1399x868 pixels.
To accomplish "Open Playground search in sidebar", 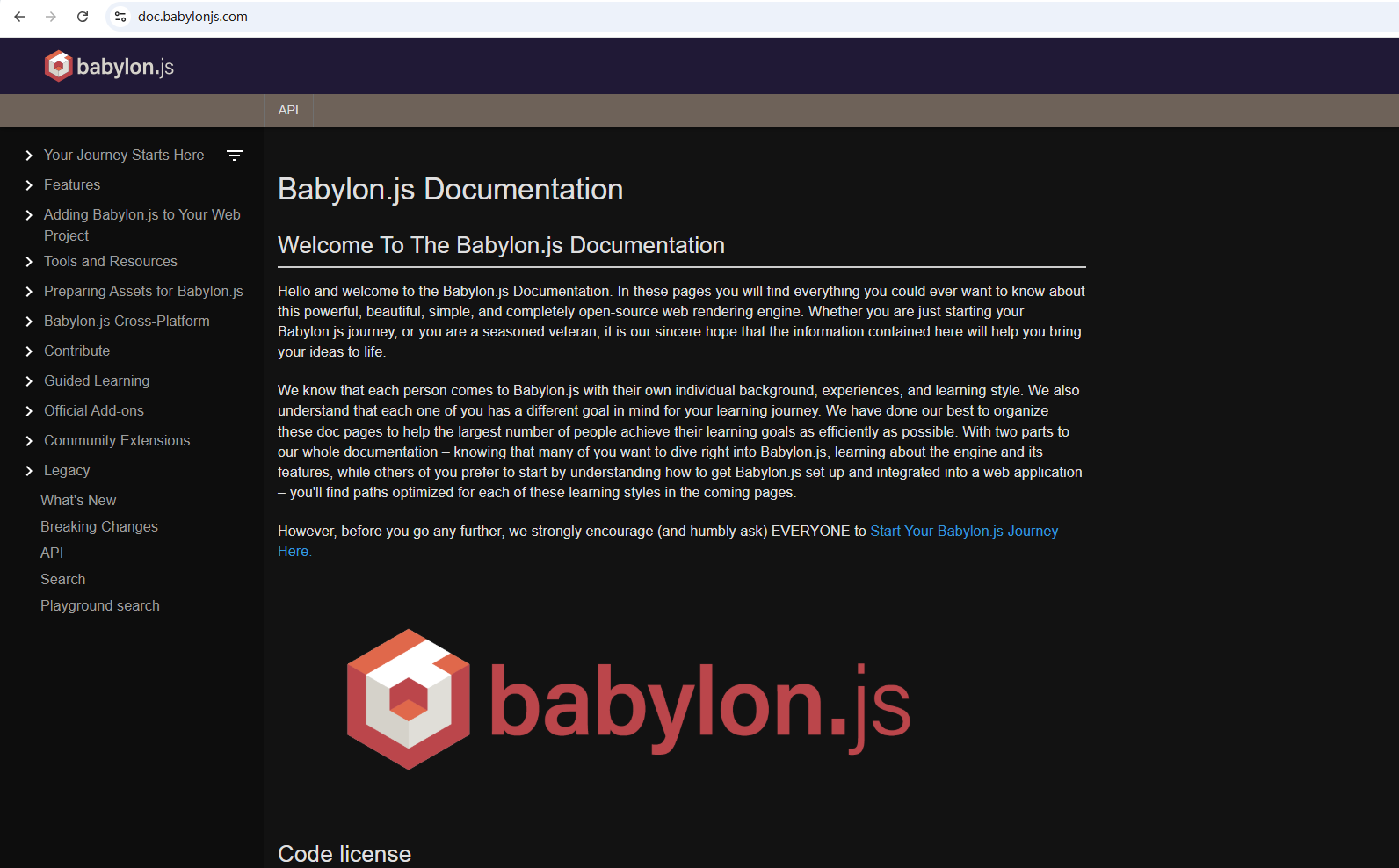I will pyautogui.click(x=100, y=605).
